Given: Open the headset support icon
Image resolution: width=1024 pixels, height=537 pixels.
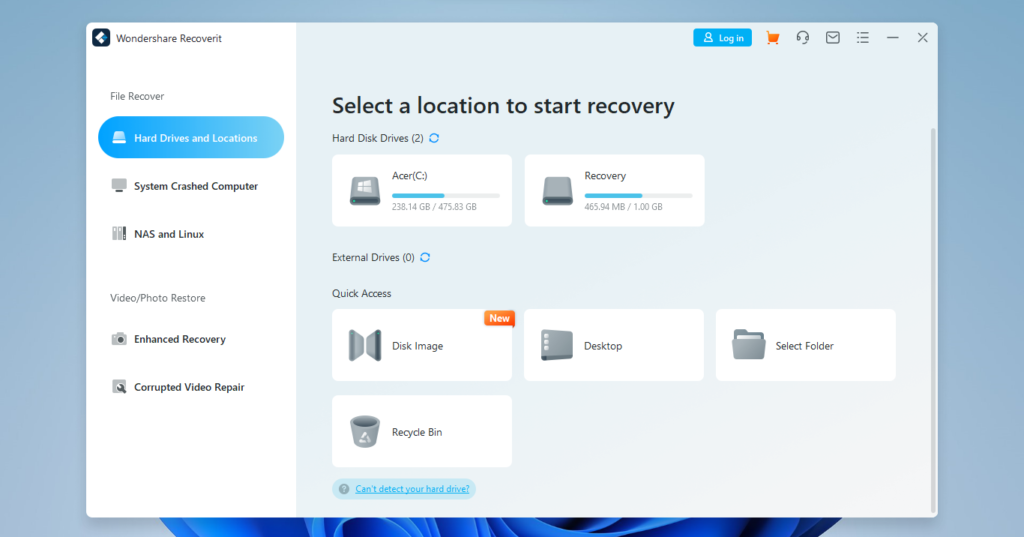Looking at the screenshot, I should pyautogui.click(x=803, y=38).
